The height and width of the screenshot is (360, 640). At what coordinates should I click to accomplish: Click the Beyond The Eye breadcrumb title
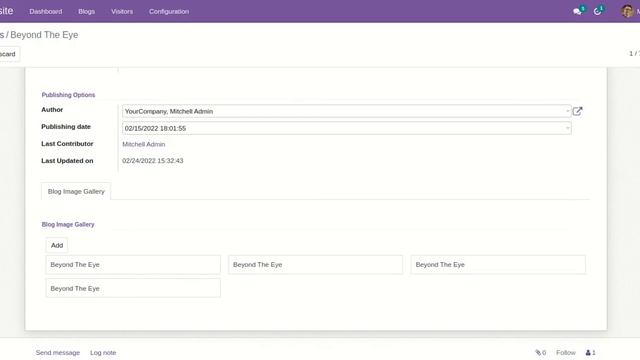[44, 35]
